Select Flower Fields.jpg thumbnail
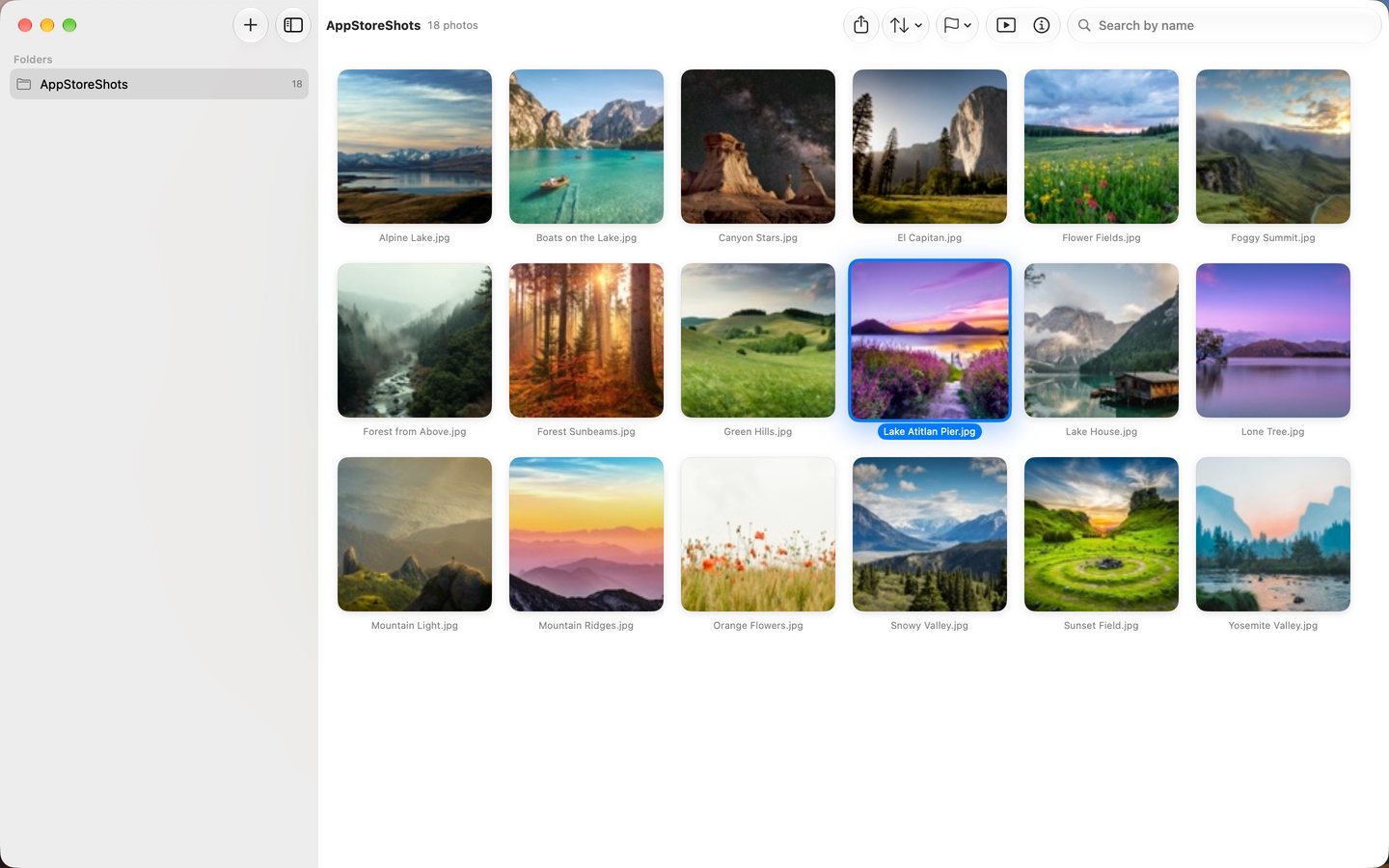Viewport: 1389px width, 868px height. point(1102,147)
